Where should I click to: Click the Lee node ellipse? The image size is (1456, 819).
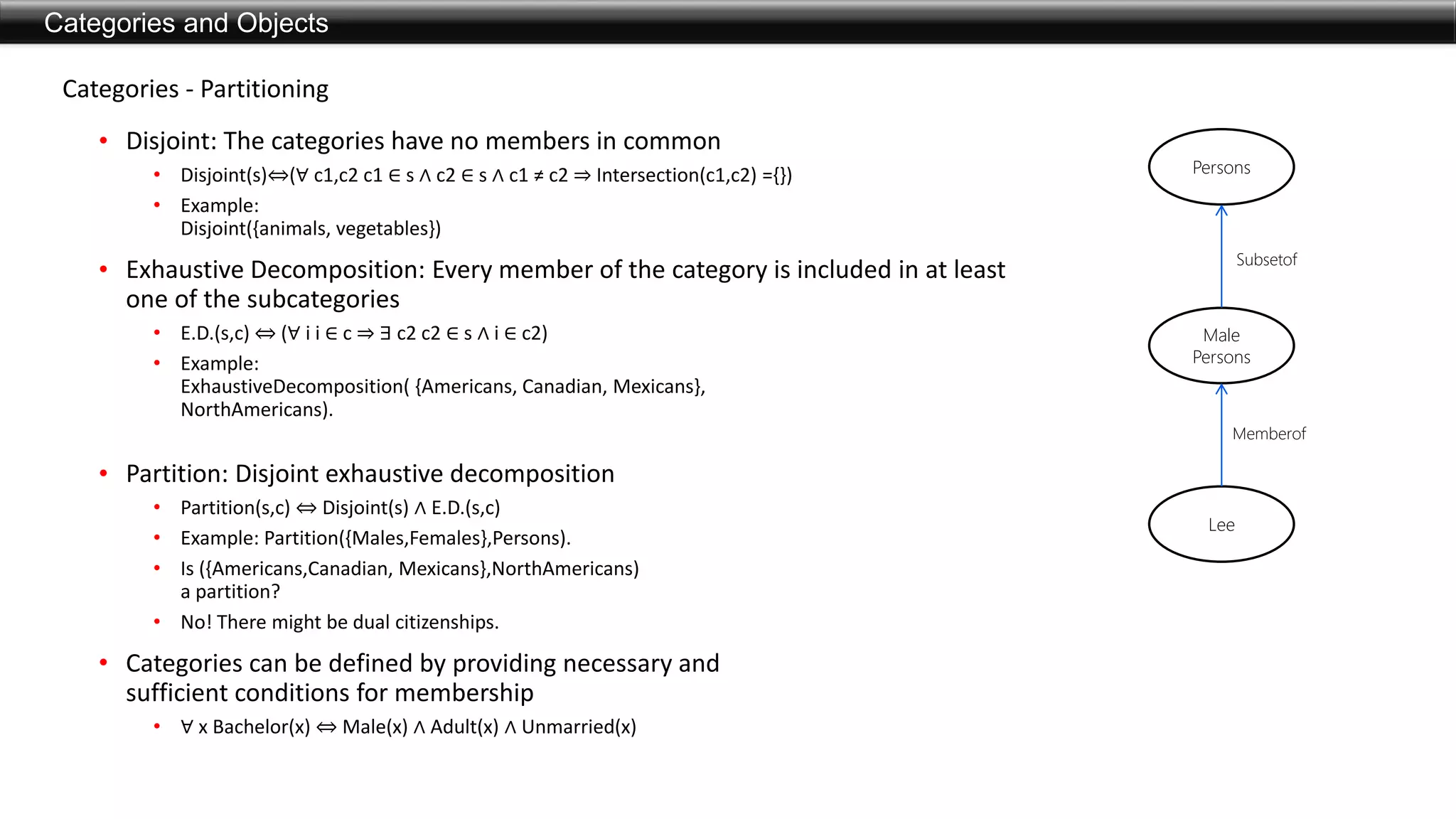[1221, 525]
